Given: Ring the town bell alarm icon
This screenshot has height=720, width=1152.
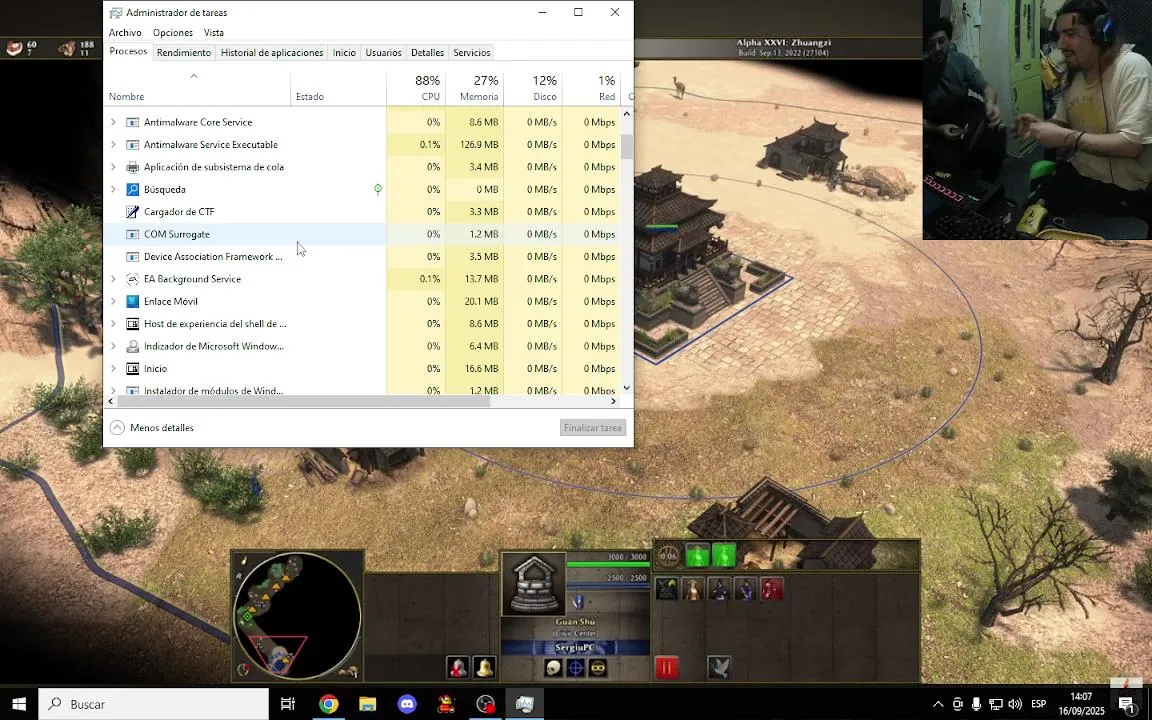Looking at the screenshot, I should 483,668.
